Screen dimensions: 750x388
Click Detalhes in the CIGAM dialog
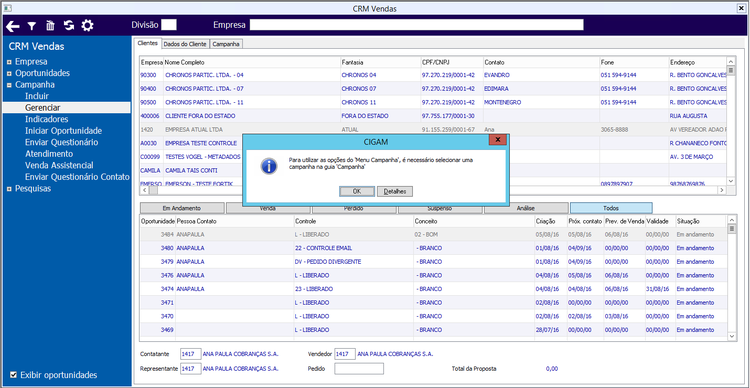point(395,191)
